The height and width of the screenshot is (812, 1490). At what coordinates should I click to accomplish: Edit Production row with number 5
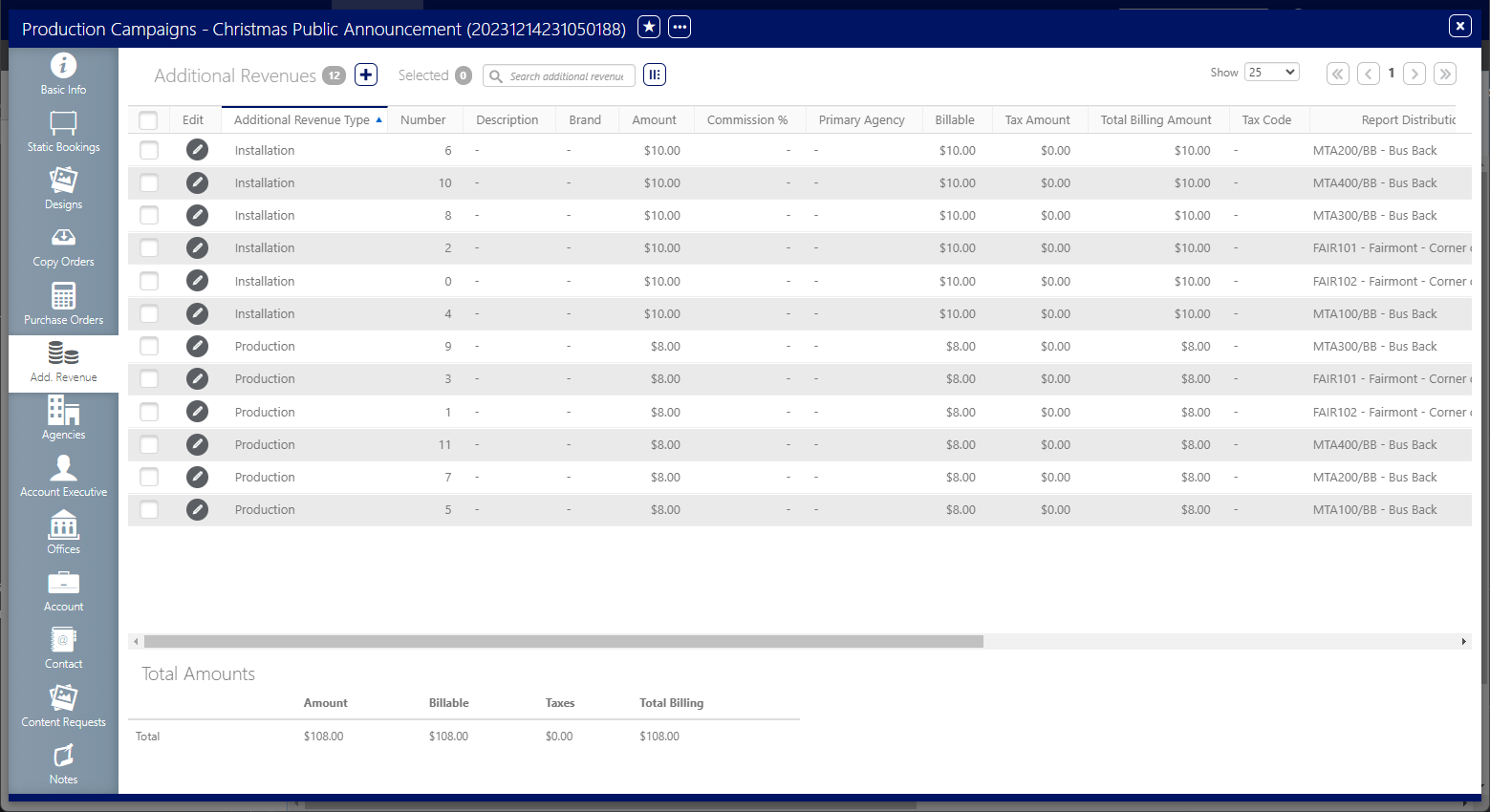(197, 509)
